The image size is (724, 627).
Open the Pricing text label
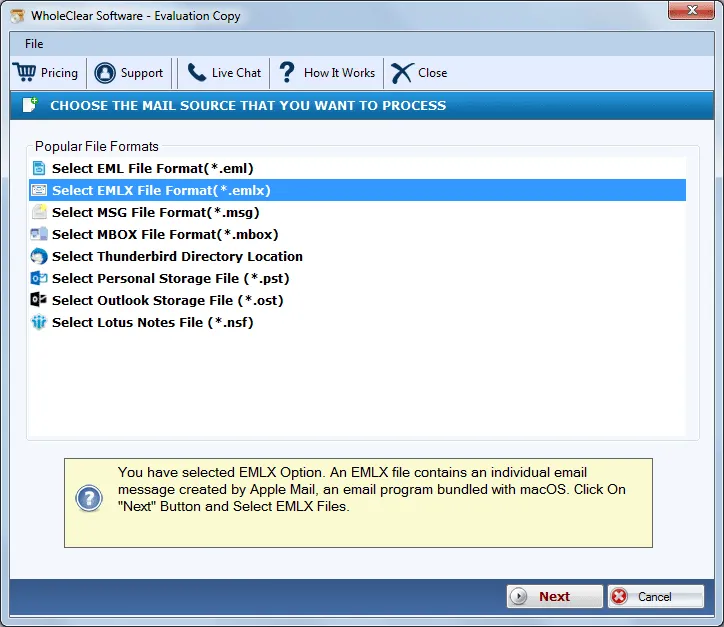tap(59, 73)
